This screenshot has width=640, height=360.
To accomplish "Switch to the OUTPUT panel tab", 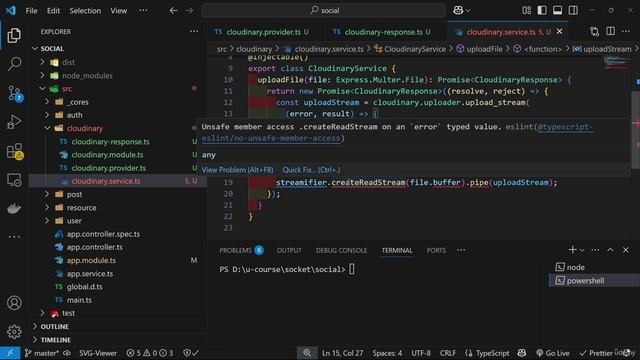I will coord(289,250).
